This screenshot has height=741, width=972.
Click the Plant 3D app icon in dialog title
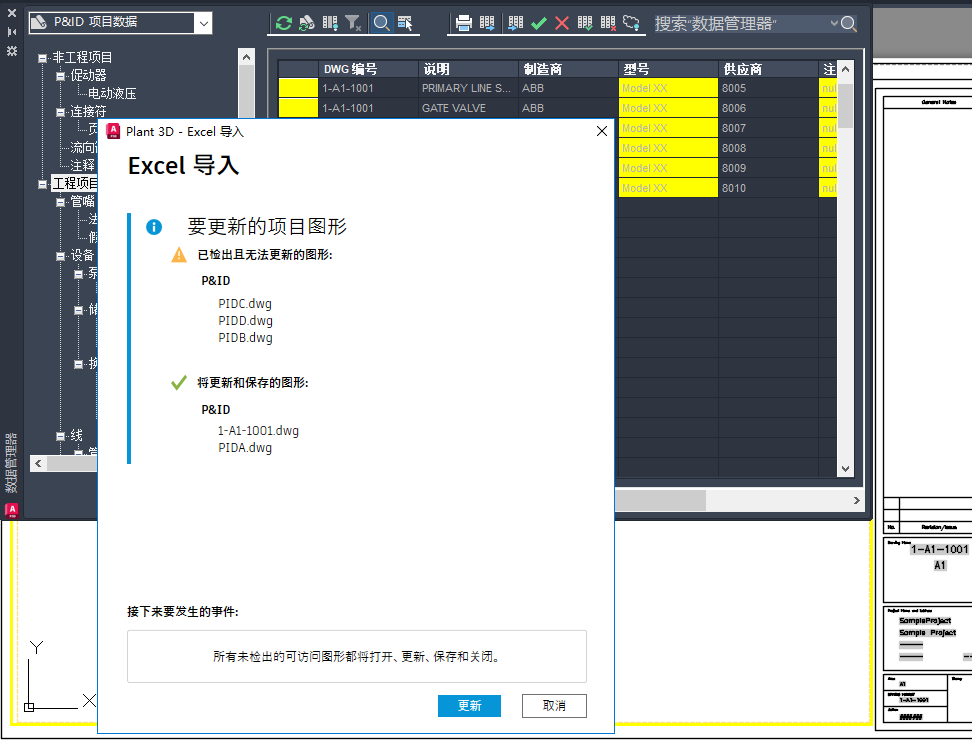tap(113, 131)
